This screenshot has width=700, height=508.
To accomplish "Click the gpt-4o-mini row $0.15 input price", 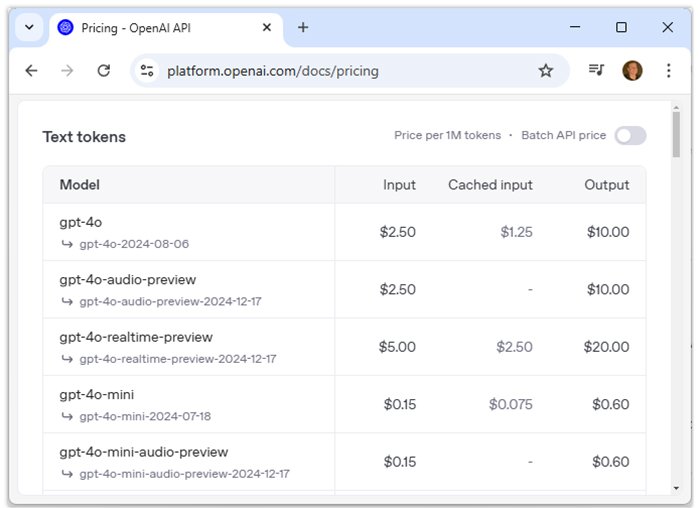I will [400, 404].
